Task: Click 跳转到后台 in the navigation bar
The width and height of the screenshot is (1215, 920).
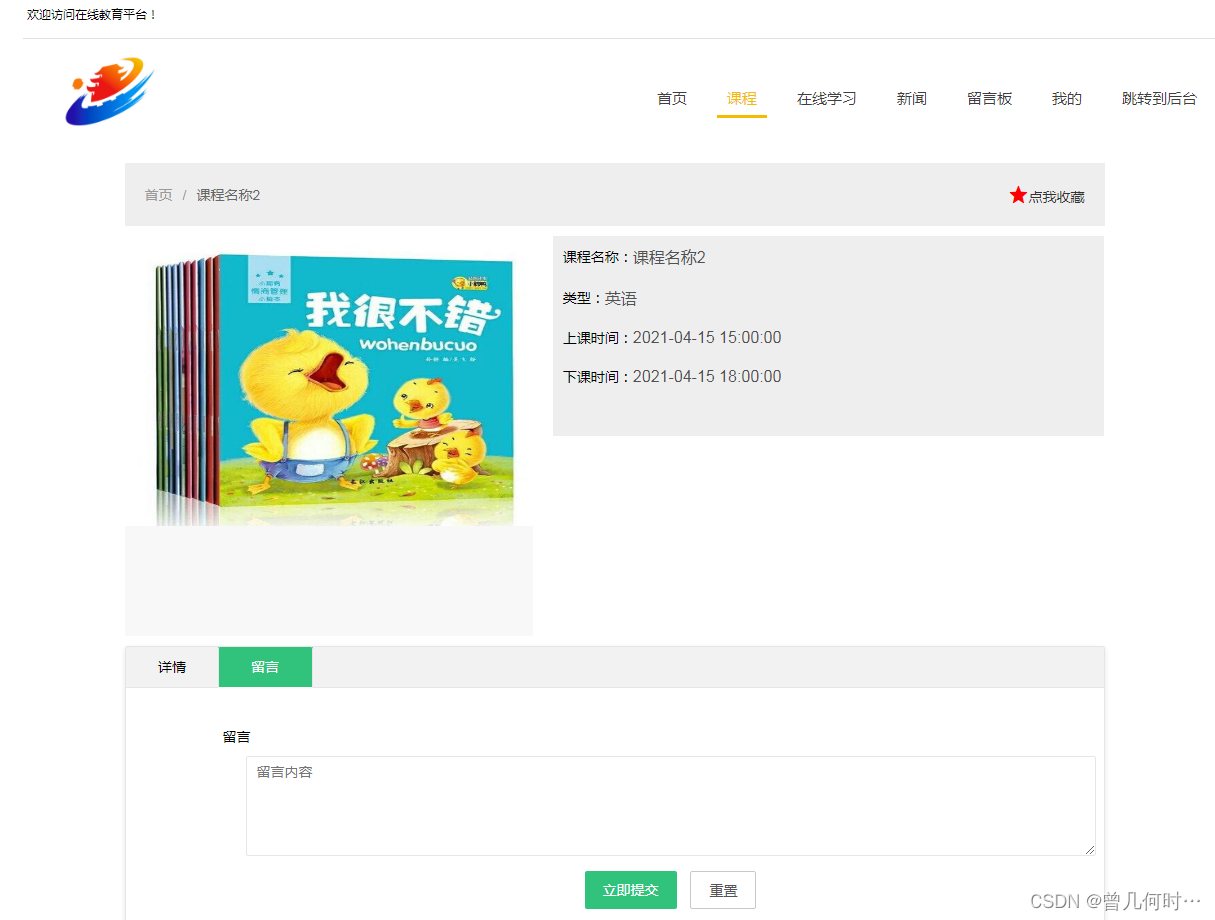Action: [1159, 98]
